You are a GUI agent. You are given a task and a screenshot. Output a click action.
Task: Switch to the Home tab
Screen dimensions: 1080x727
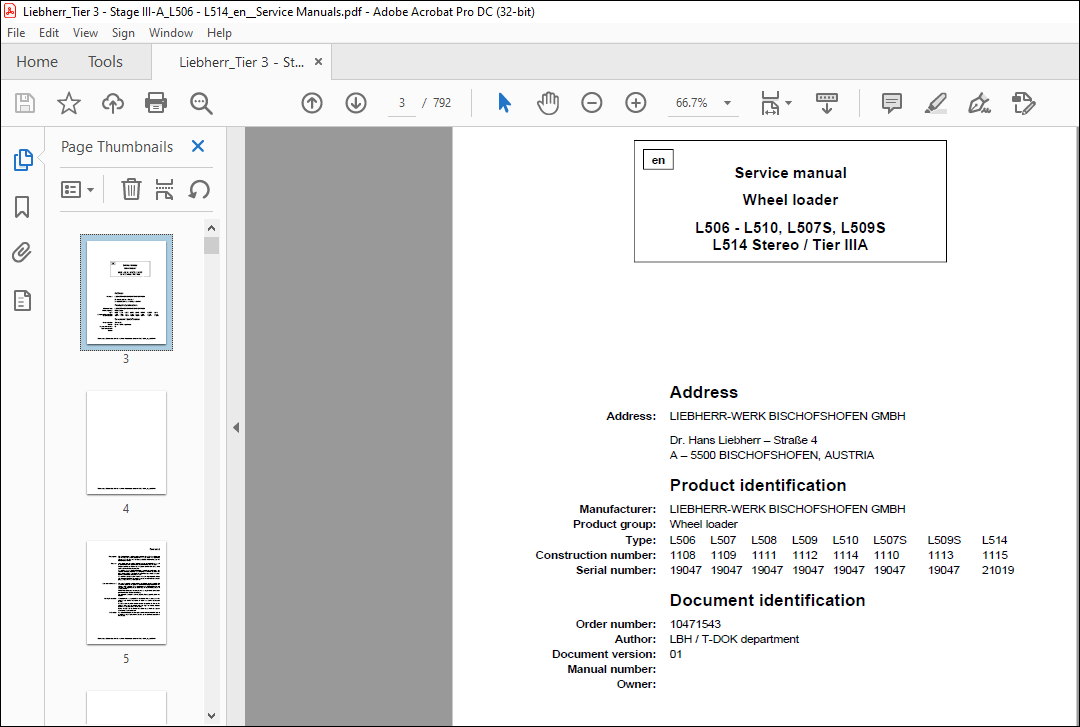(x=37, y=62)
